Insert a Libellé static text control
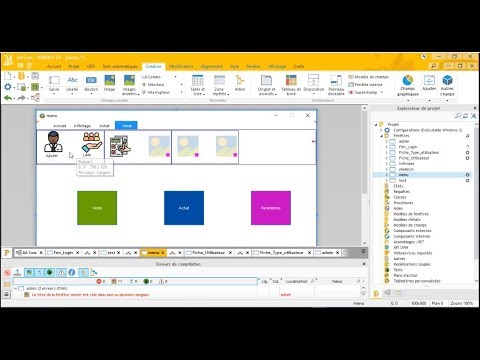 coord(72,83)
